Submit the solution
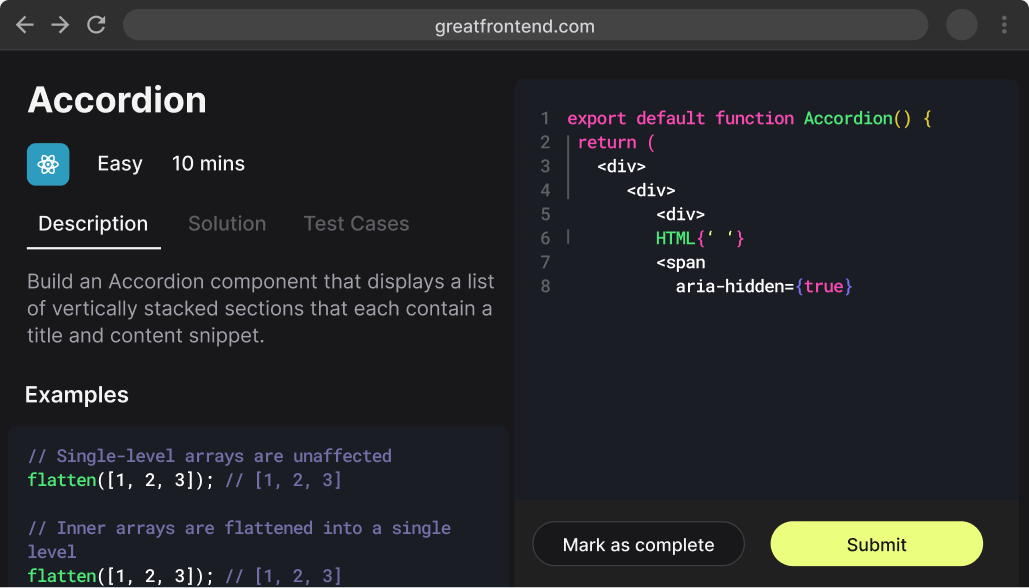 [877, 544]
